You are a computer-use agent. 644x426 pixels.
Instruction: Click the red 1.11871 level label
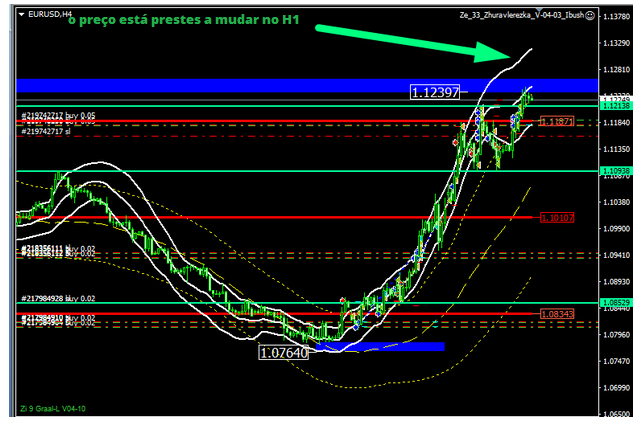[557, 121]
